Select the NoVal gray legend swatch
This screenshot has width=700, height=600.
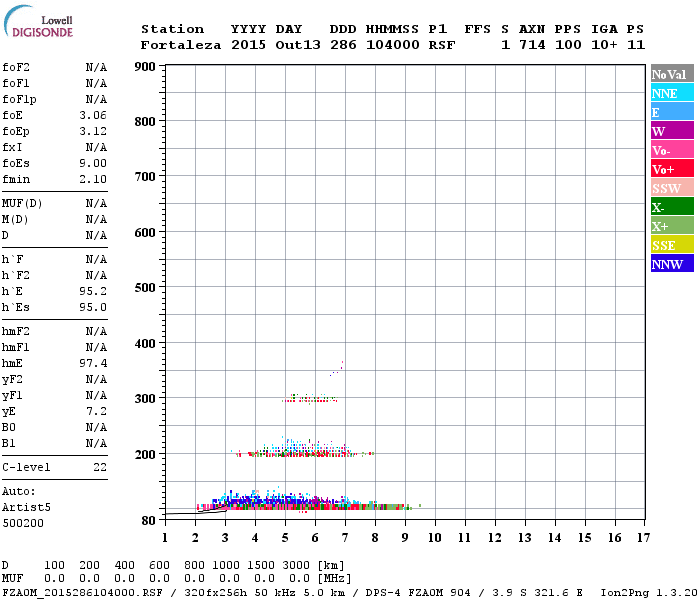pyautogui.click(x=672, y=74)
